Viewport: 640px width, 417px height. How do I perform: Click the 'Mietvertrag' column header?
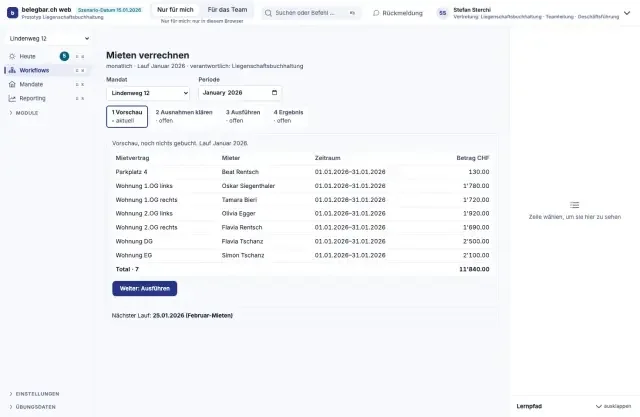tap(132, 158)
